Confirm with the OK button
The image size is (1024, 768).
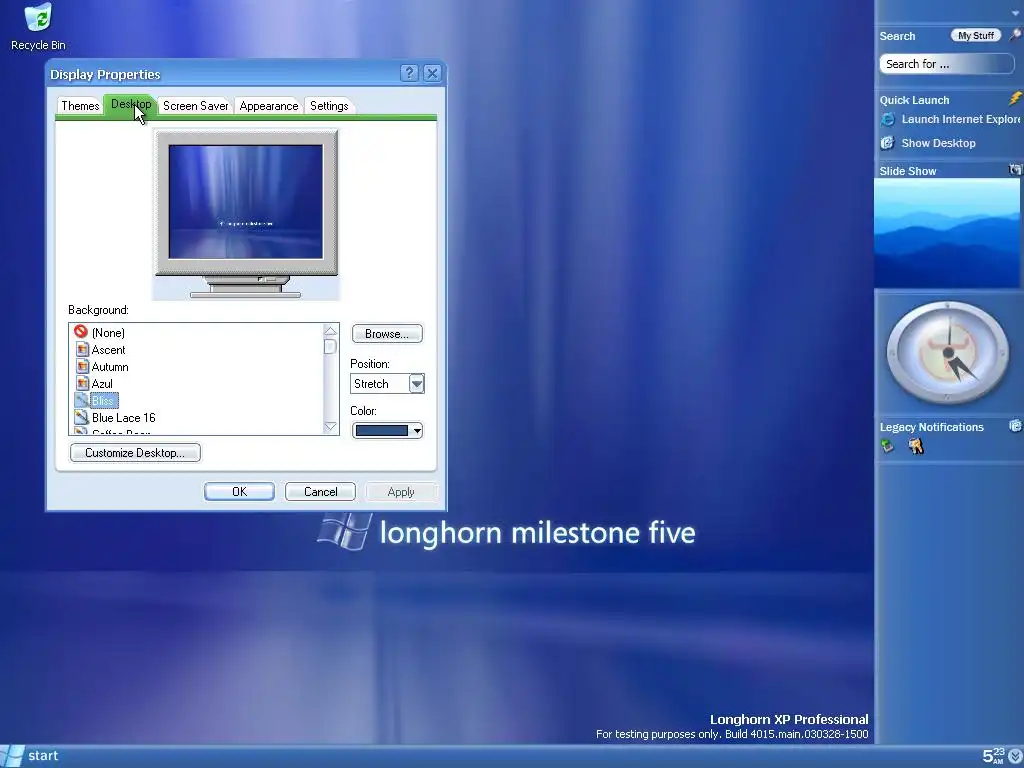click(239, 492)
